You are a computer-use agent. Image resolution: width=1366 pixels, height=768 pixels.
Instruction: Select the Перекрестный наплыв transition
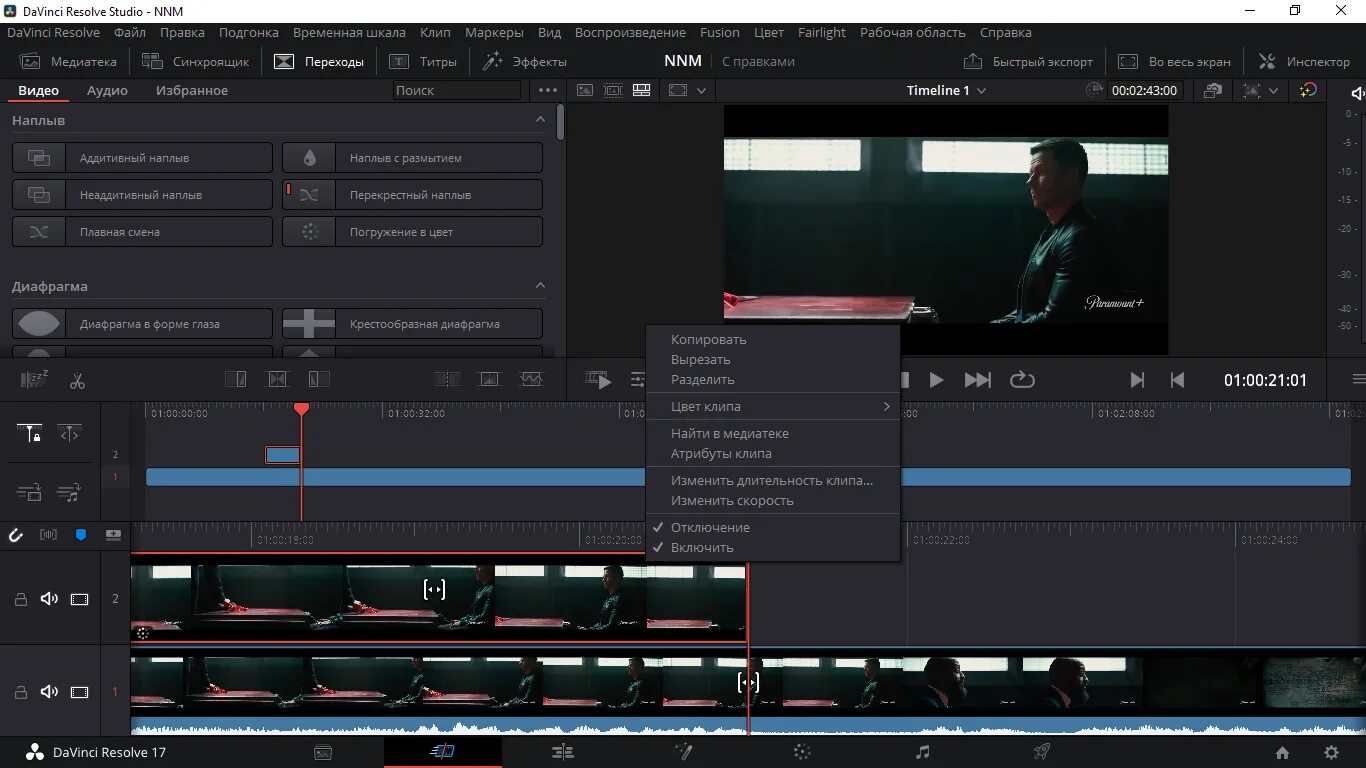412,195
